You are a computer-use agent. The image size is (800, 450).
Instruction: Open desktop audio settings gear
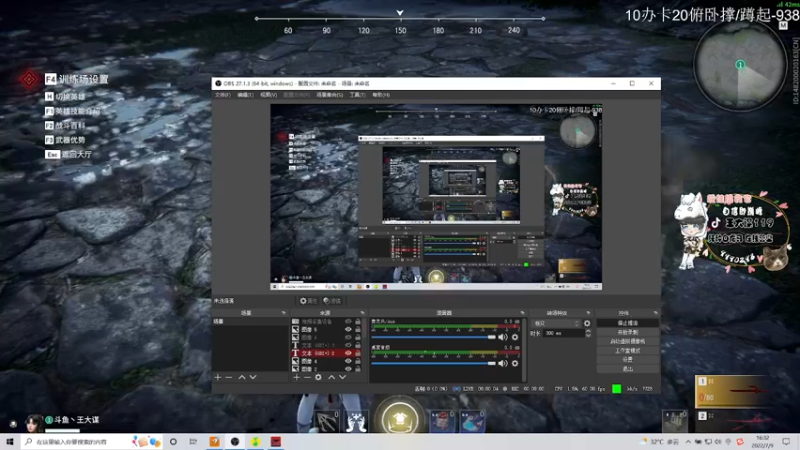point(515,363)
